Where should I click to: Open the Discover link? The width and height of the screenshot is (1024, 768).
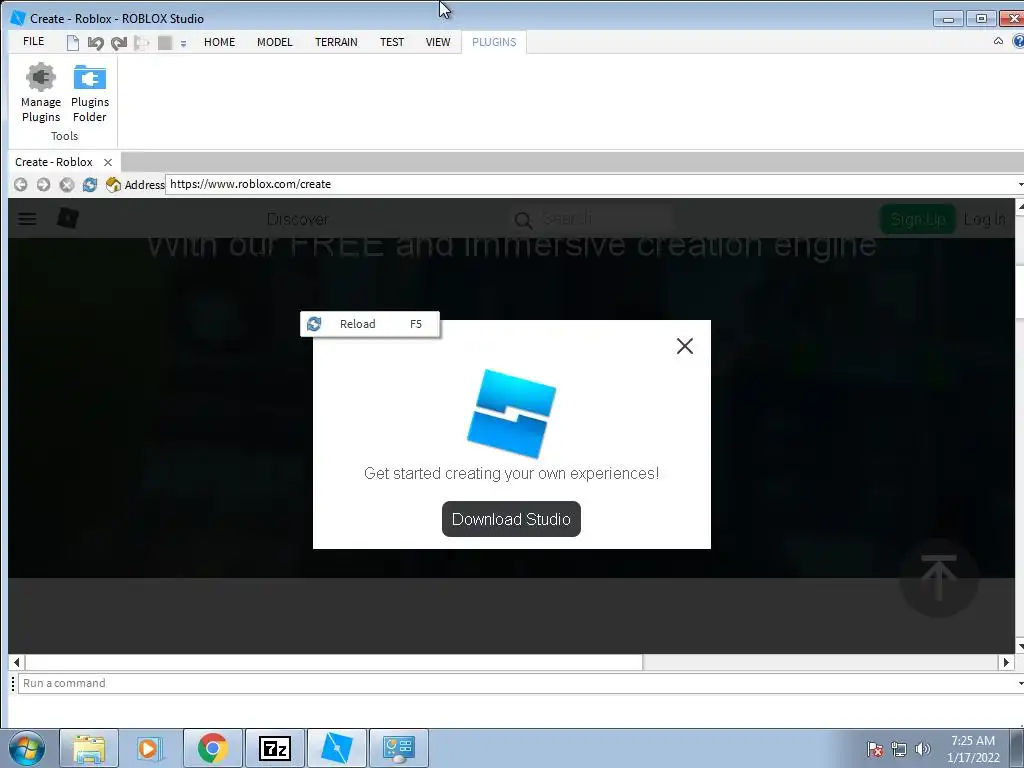click(298, 219)
